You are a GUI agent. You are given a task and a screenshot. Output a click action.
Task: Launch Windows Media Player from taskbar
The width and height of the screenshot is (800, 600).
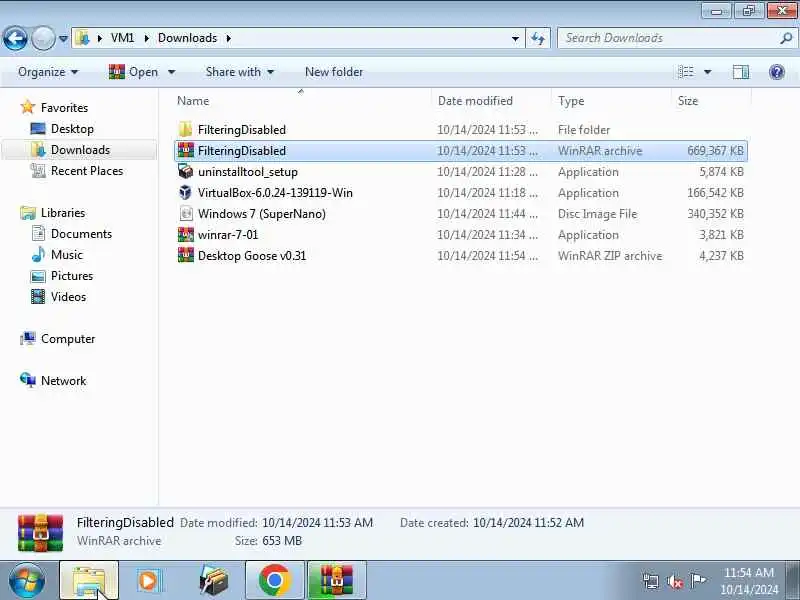148,580
